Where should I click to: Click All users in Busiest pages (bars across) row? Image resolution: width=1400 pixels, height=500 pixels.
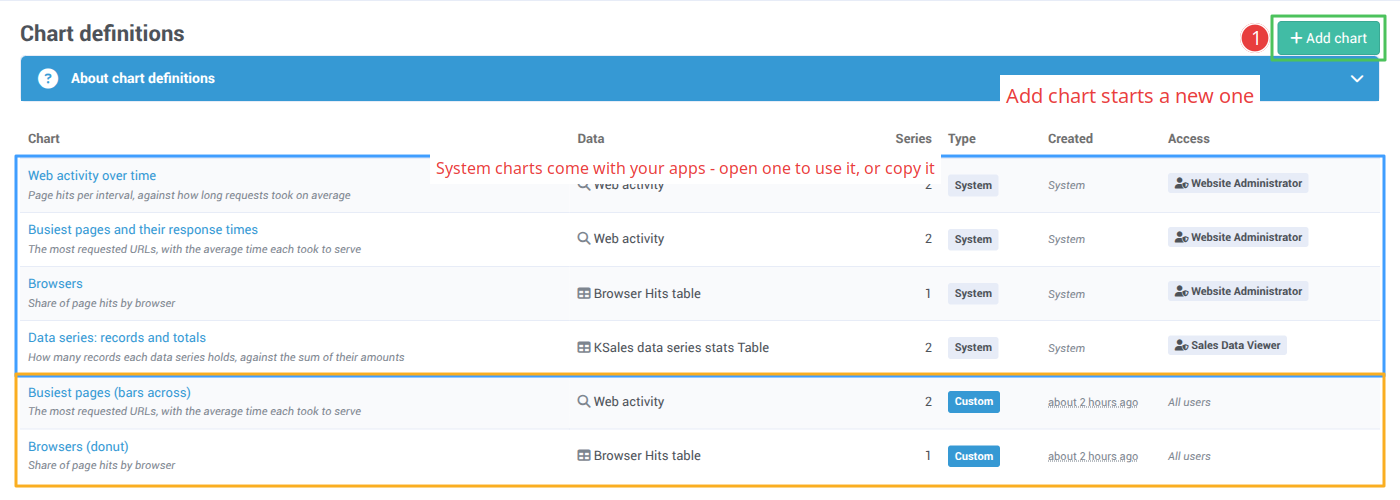pos(1189,402)
